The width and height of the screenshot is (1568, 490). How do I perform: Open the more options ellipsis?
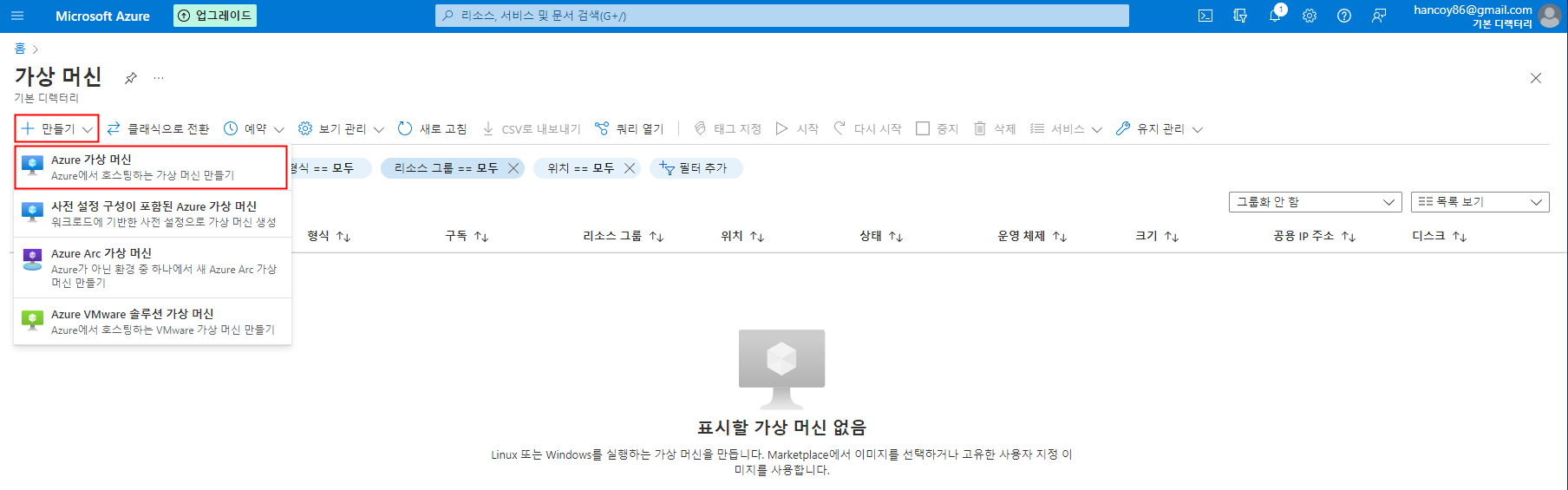159,78
